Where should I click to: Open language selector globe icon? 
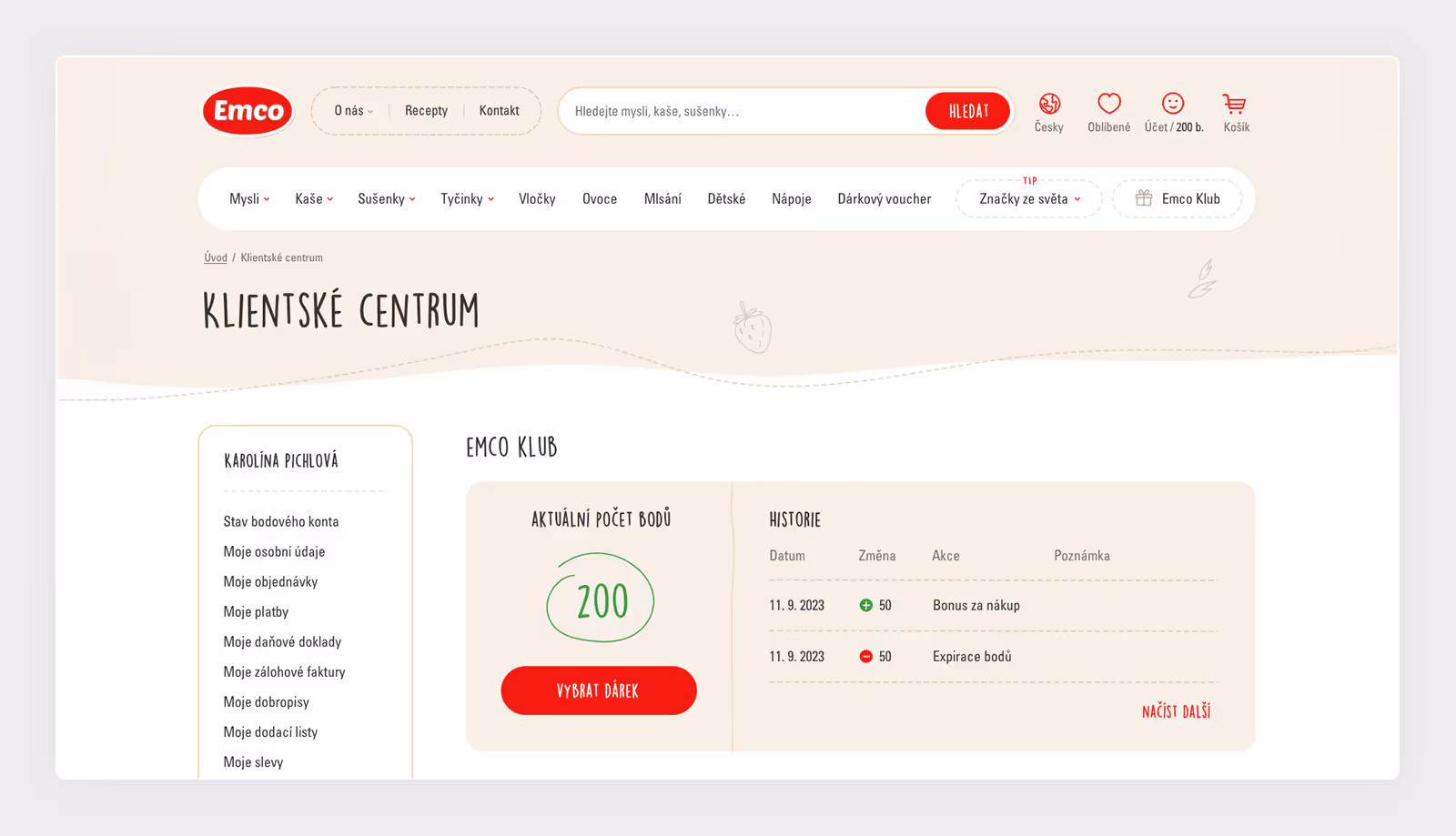tap(1049, 104)
